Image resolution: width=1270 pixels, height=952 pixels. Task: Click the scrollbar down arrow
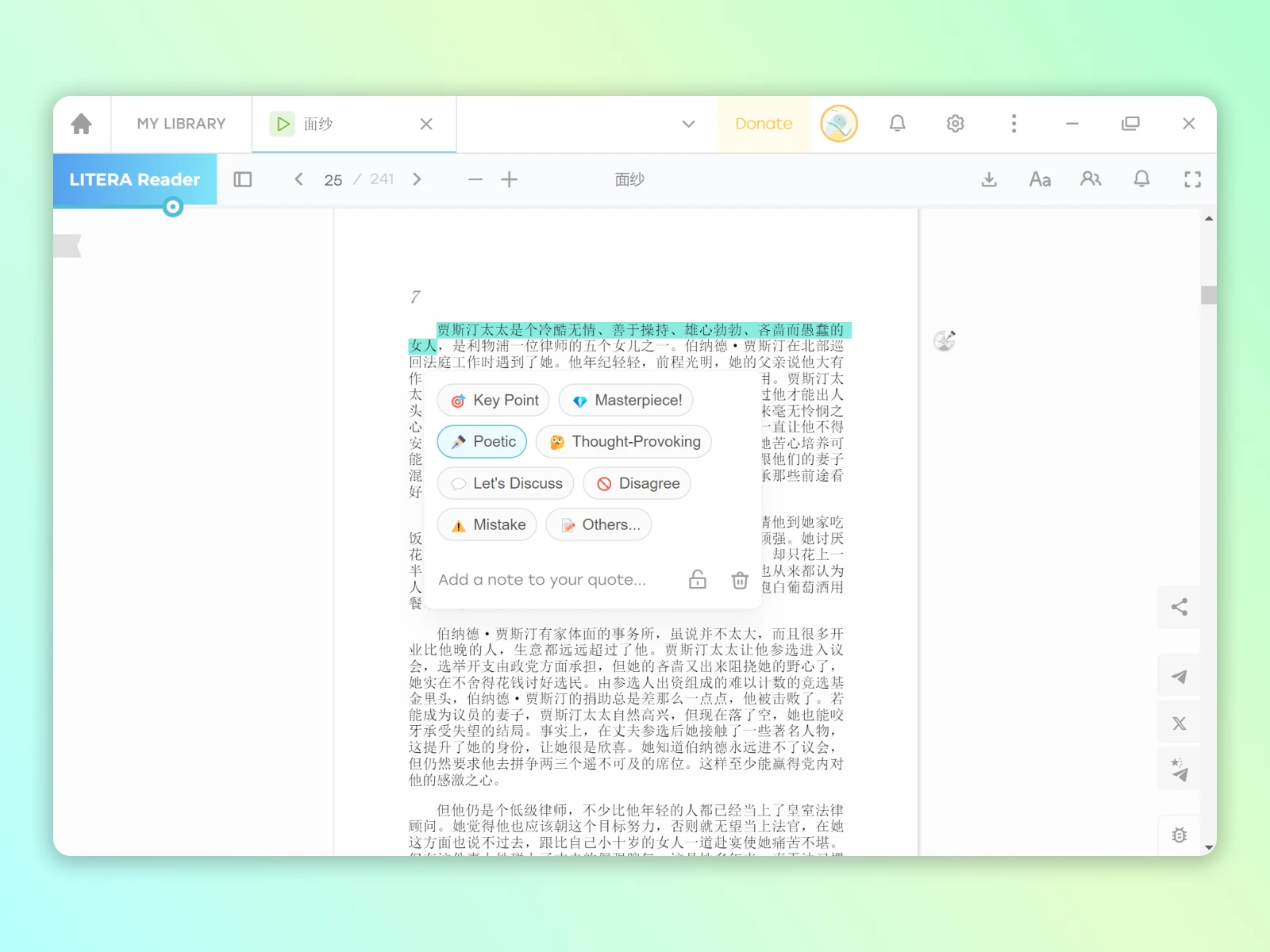coord(1209,848)
